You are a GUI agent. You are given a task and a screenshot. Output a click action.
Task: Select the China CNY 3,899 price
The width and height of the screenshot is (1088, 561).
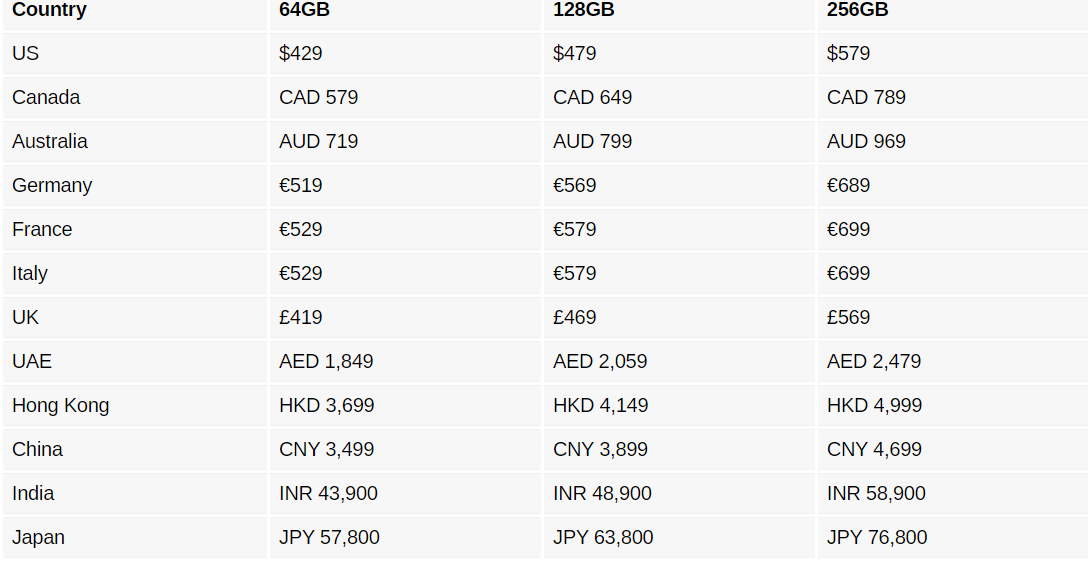coord(600,449)
